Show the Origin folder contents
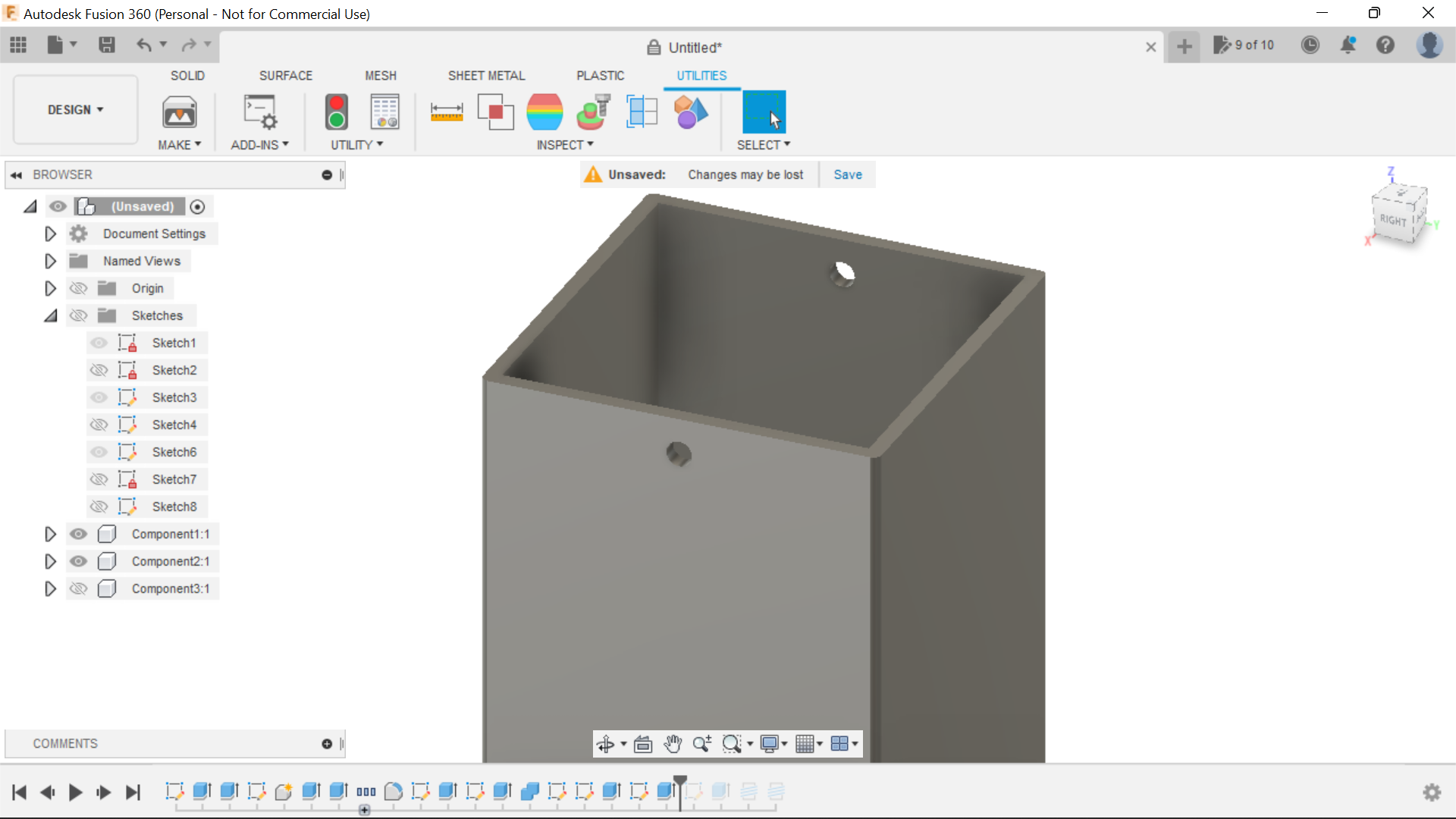The height and width of the screenshot is (819, 1456). [x=50, y=288]
